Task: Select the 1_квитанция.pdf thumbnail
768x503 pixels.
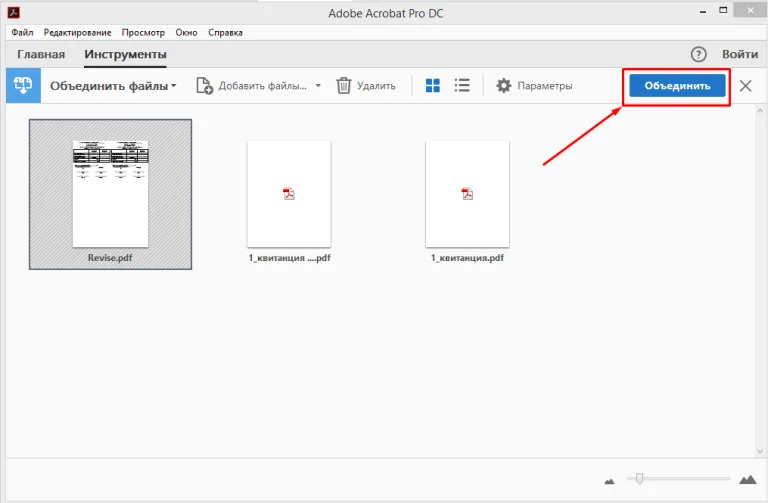Action: point(467,194)
